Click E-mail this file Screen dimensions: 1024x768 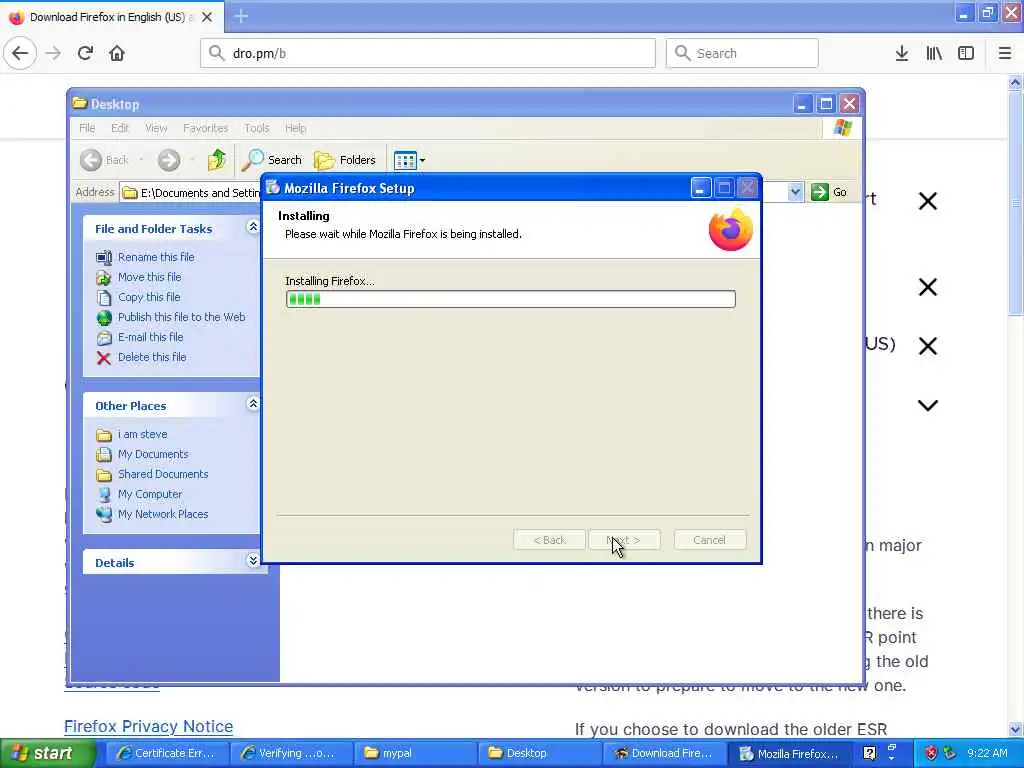coord(150,337)
